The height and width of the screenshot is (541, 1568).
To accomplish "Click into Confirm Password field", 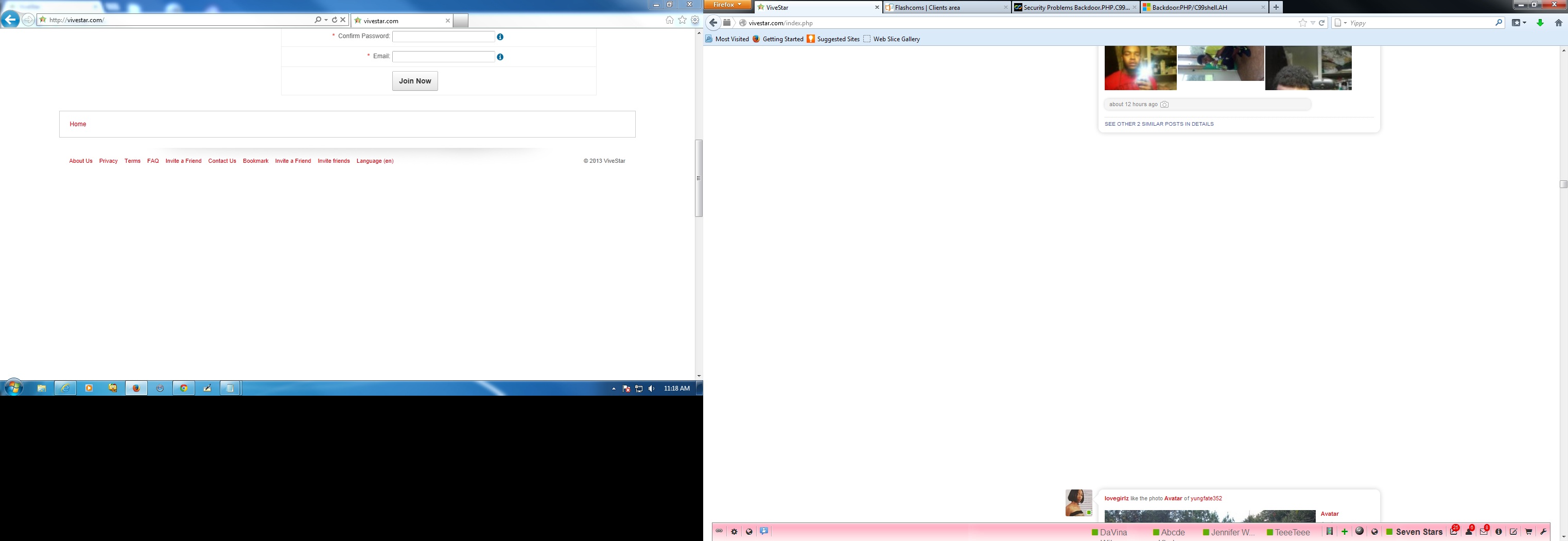I will pos(443,37).
